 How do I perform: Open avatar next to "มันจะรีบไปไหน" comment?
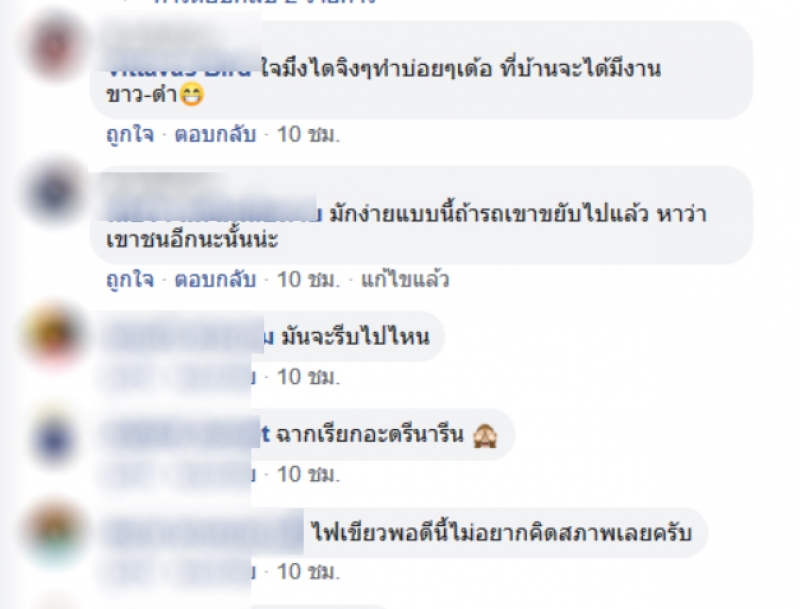(55, 336)
